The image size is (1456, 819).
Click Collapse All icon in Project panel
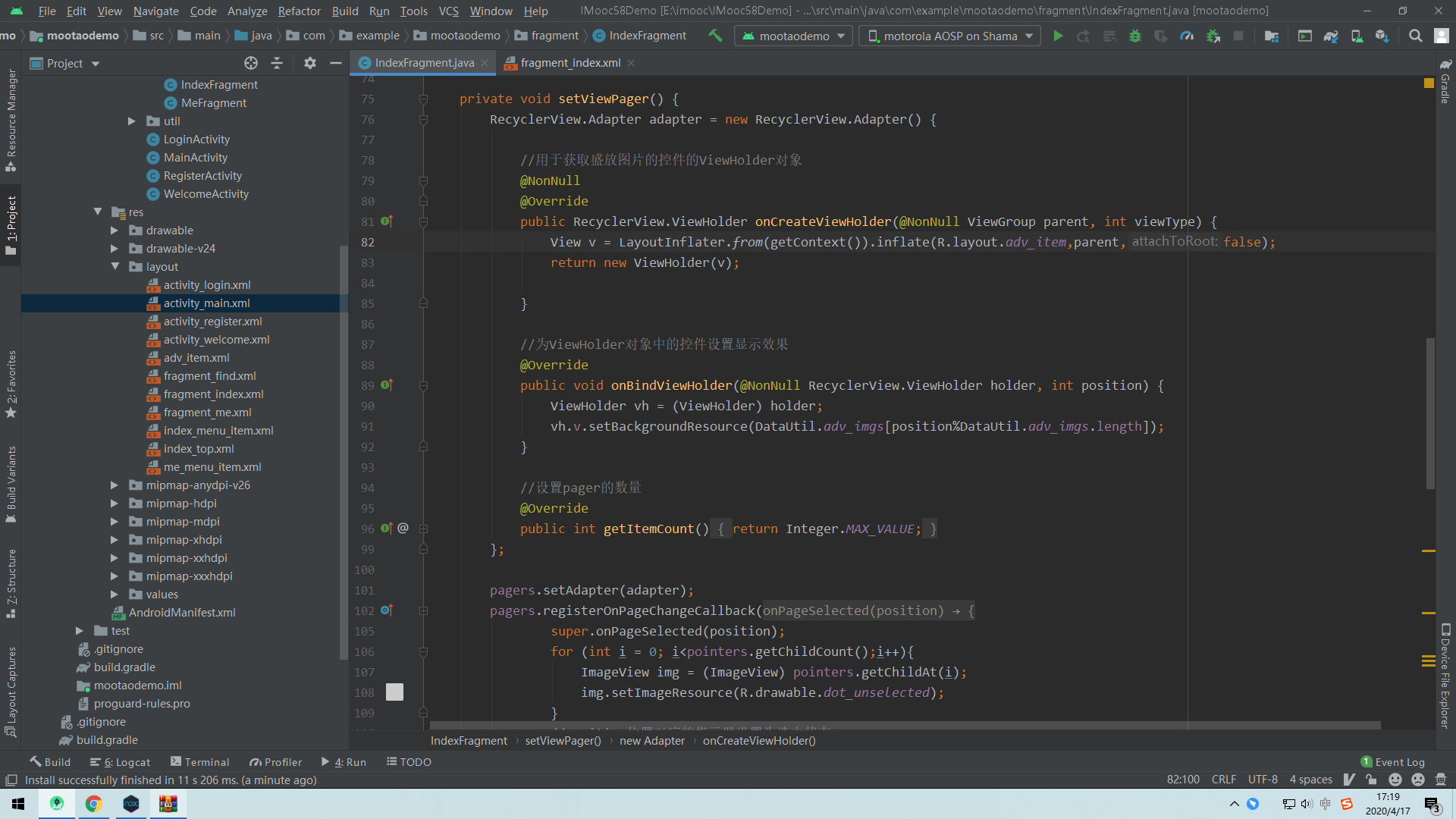point(277,63)
